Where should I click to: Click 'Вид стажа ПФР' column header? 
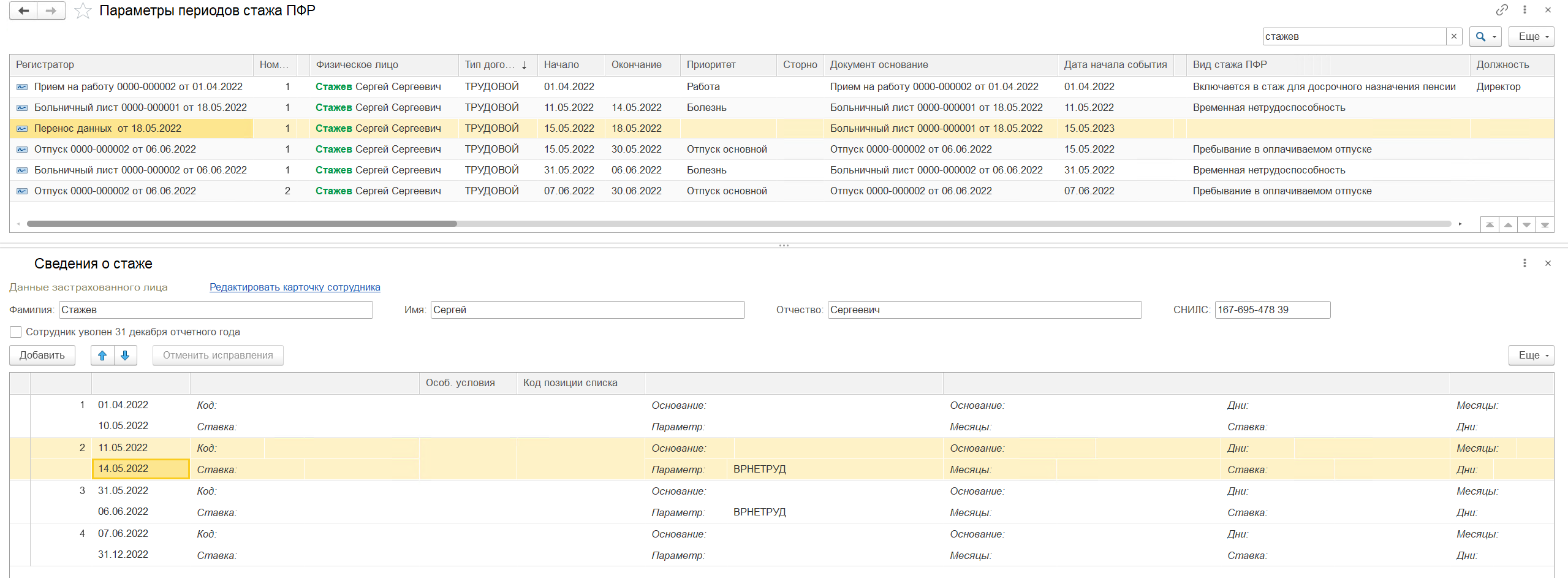[1328, 65]
